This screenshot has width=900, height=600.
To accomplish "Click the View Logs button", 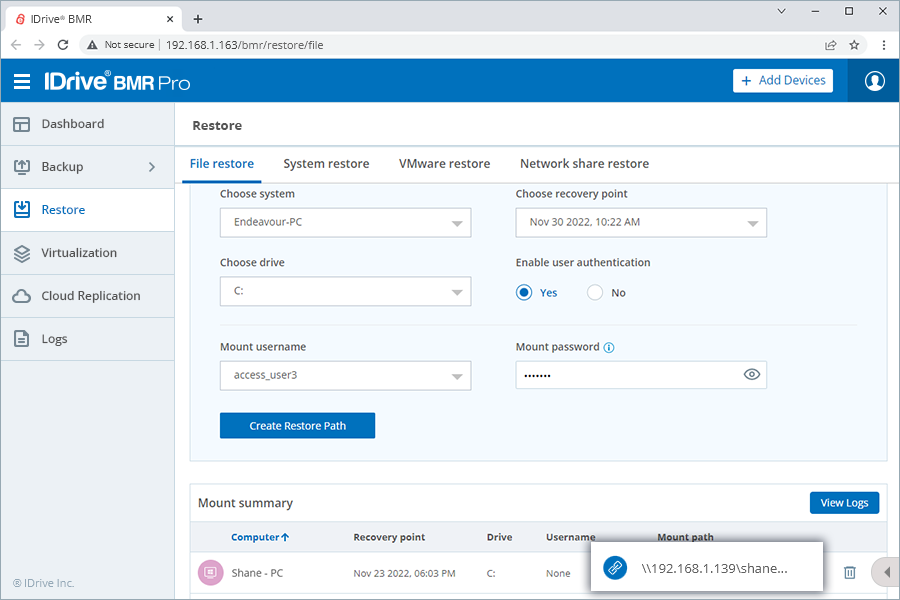I will click(844, 502).
